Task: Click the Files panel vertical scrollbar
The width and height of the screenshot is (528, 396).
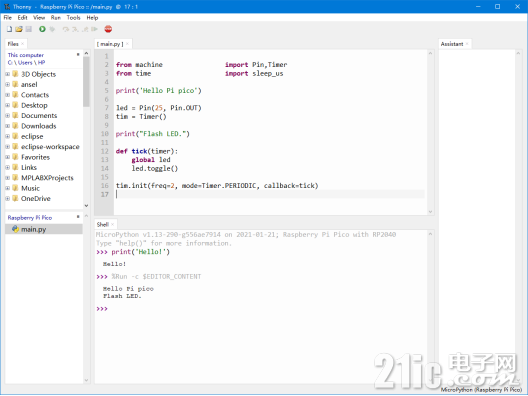Action: click(86, 129)
